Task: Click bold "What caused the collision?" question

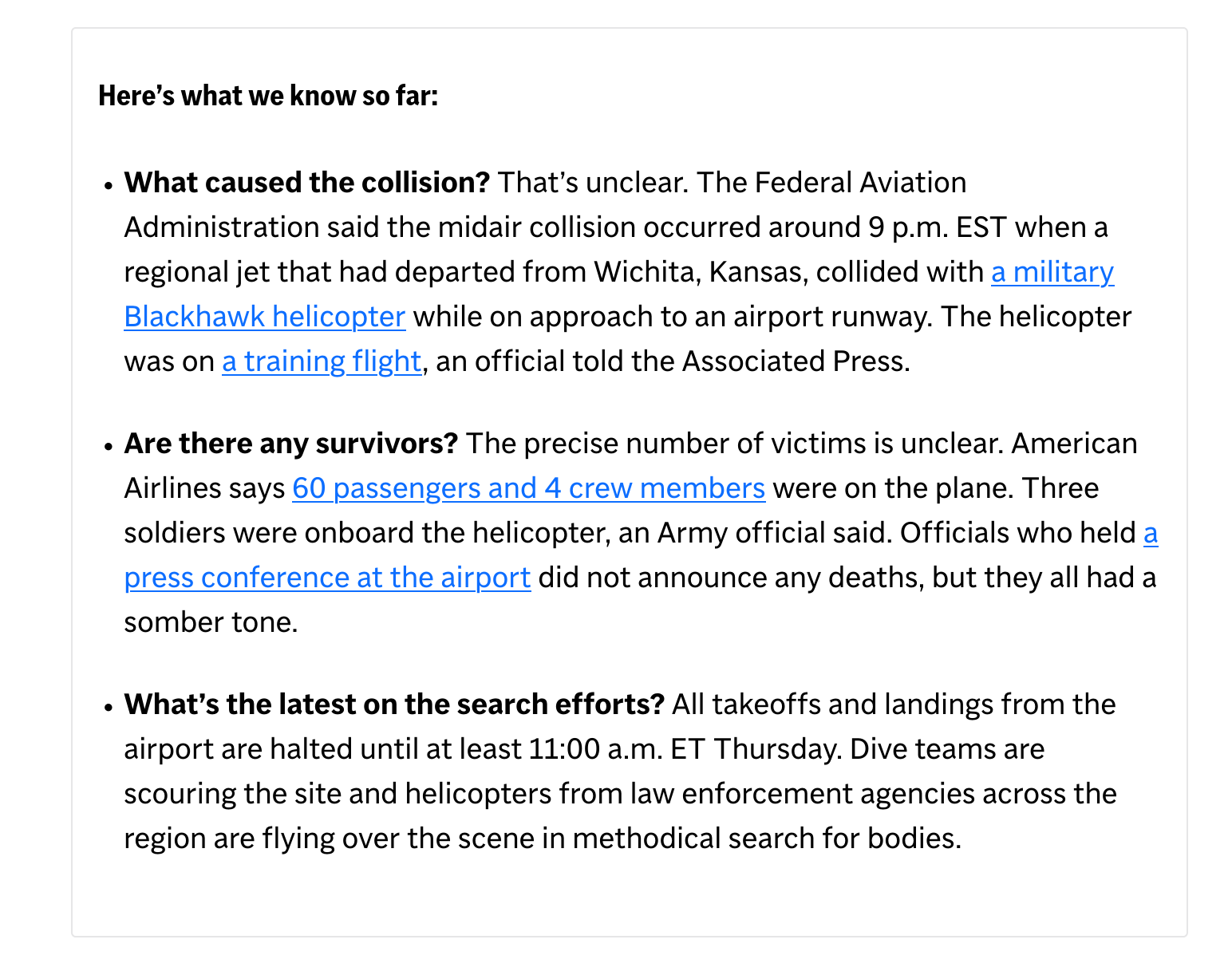Action: (306, 183)
